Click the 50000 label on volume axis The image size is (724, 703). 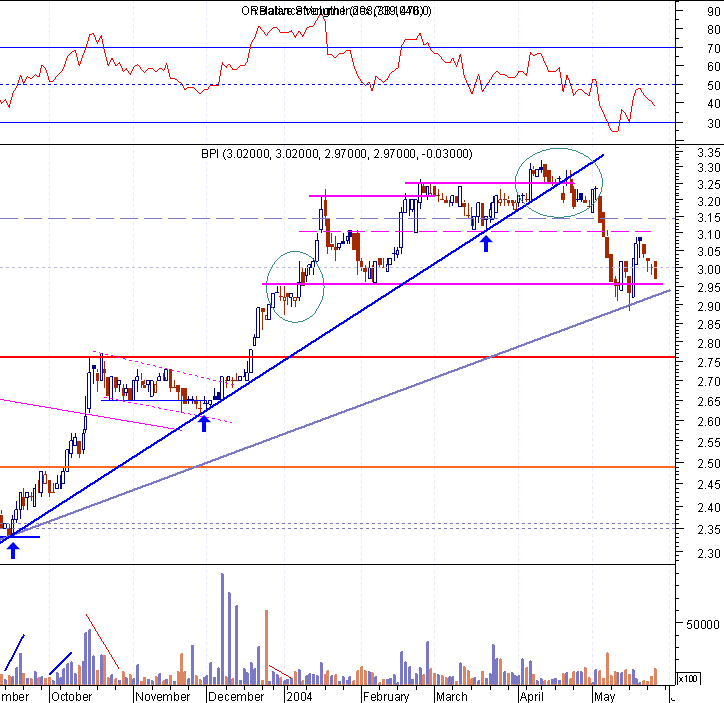point(703,625)
